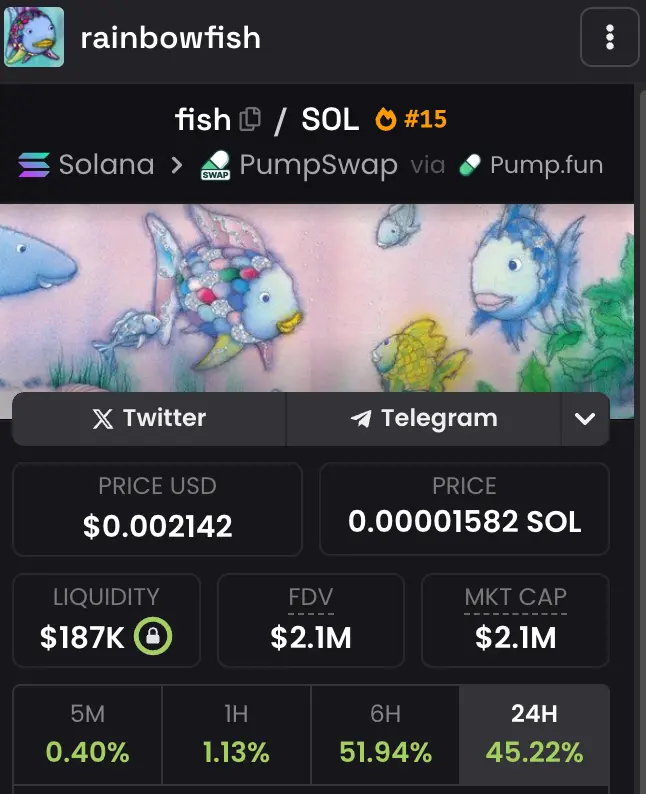Click the Pump.fun link text
646x794 pixels.
[x=546, y=165]
